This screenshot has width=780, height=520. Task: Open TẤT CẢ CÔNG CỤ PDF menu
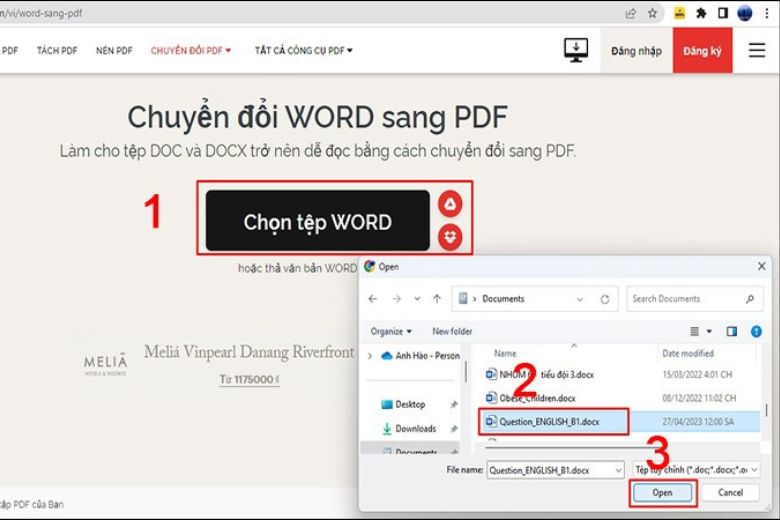[x=303, y=50]
